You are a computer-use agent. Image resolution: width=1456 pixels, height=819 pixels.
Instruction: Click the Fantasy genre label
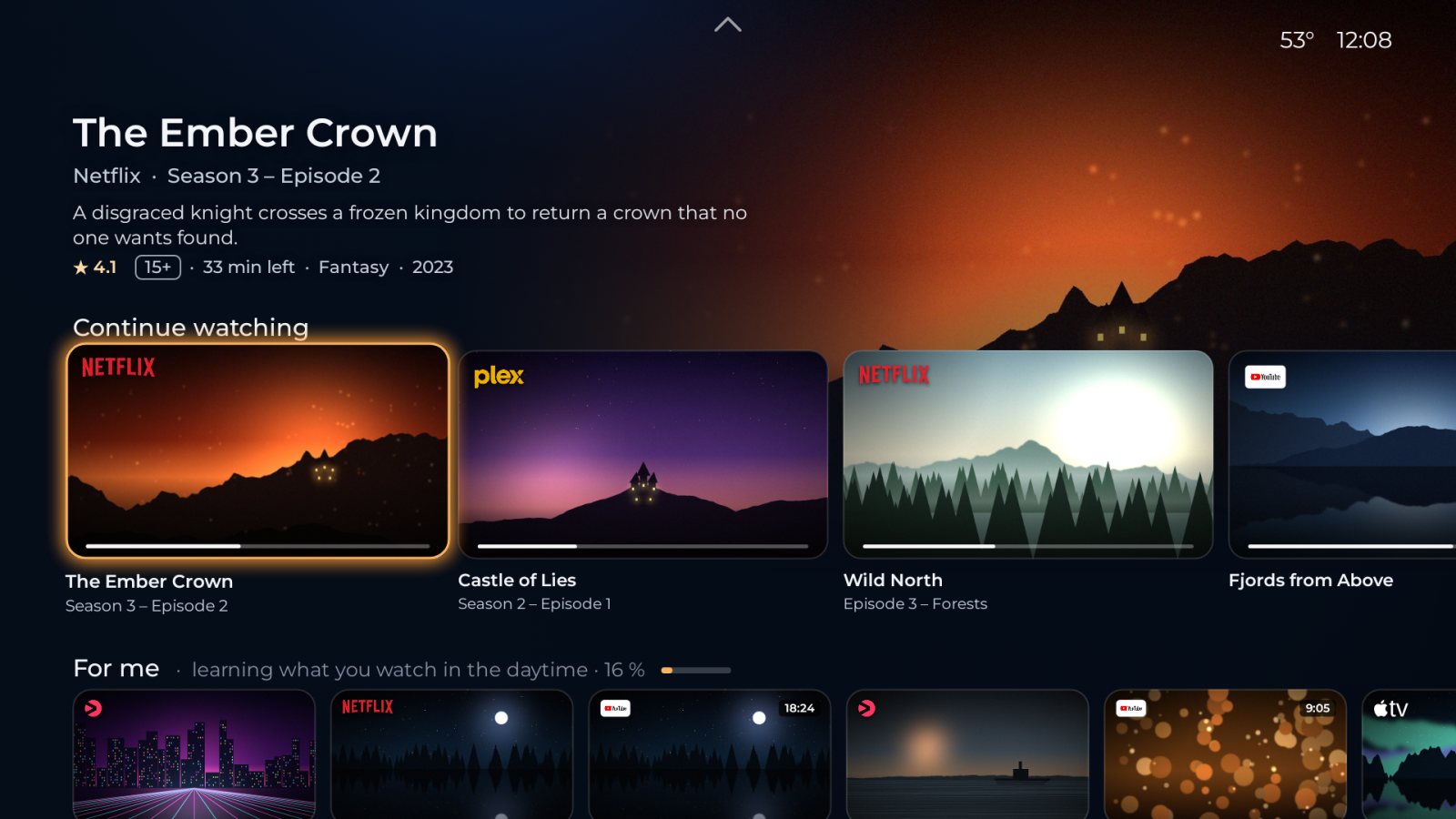353,268
